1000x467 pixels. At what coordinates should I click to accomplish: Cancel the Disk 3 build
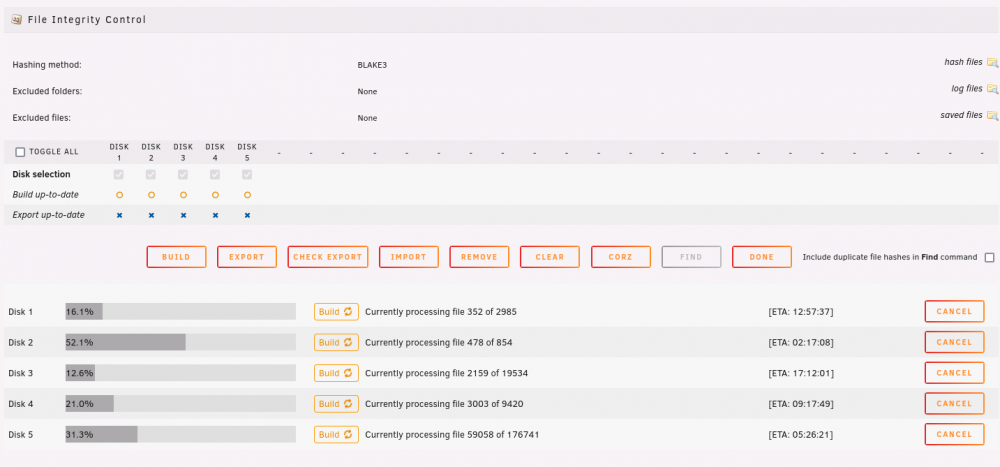[x=955, y=373]
